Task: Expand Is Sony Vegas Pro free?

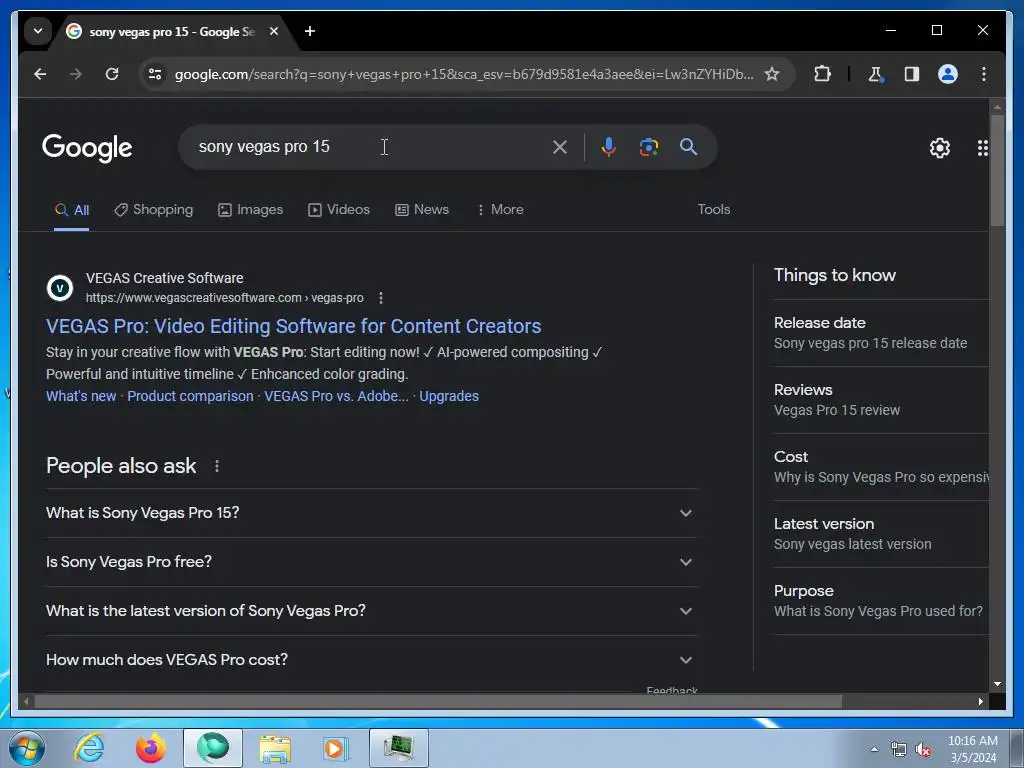Action: pos(371,562)
